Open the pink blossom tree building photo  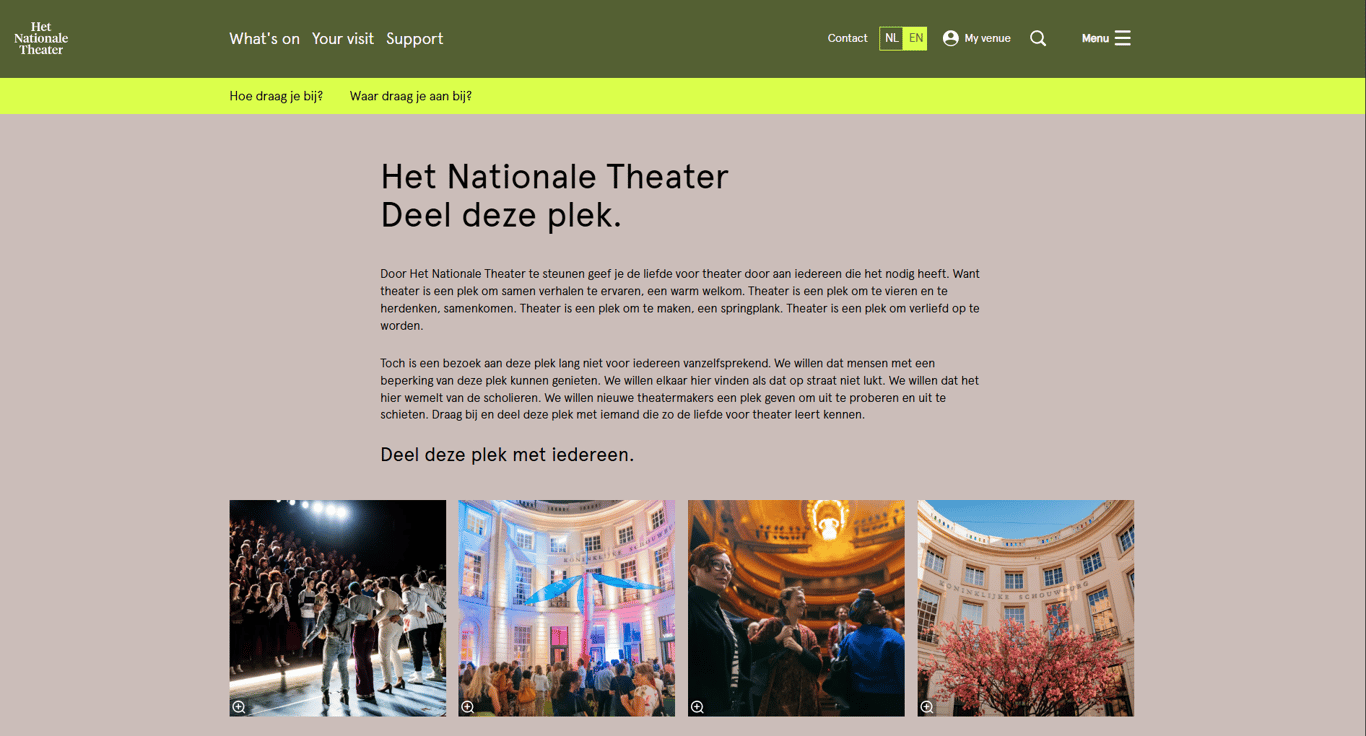pos(1026,608)
